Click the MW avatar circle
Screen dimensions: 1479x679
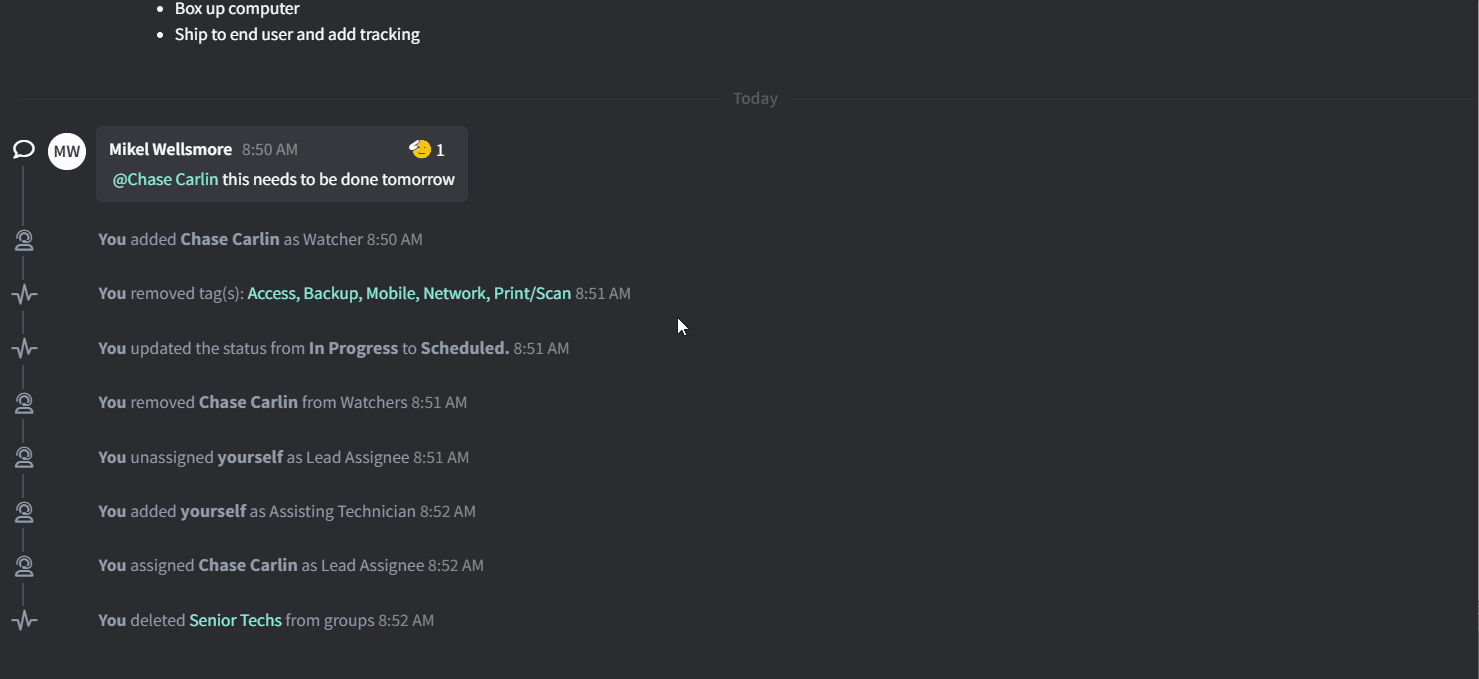[67, 151]
